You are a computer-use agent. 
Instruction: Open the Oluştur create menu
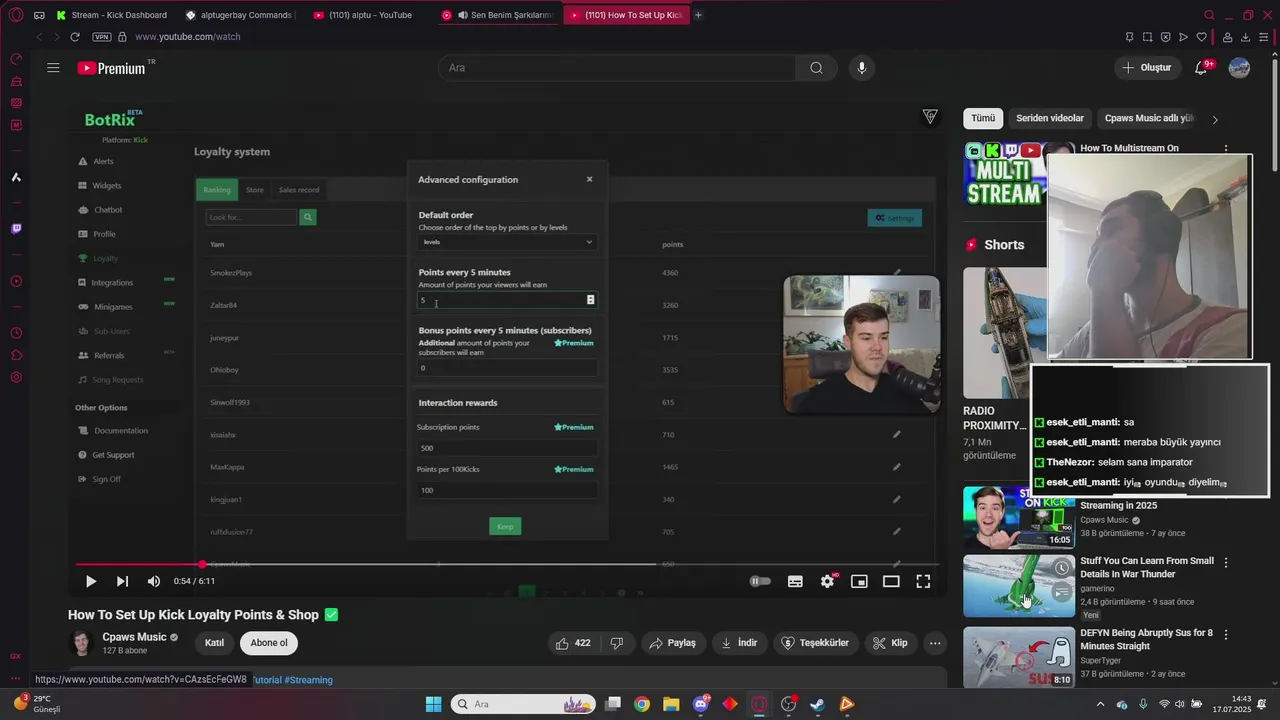1147,68
